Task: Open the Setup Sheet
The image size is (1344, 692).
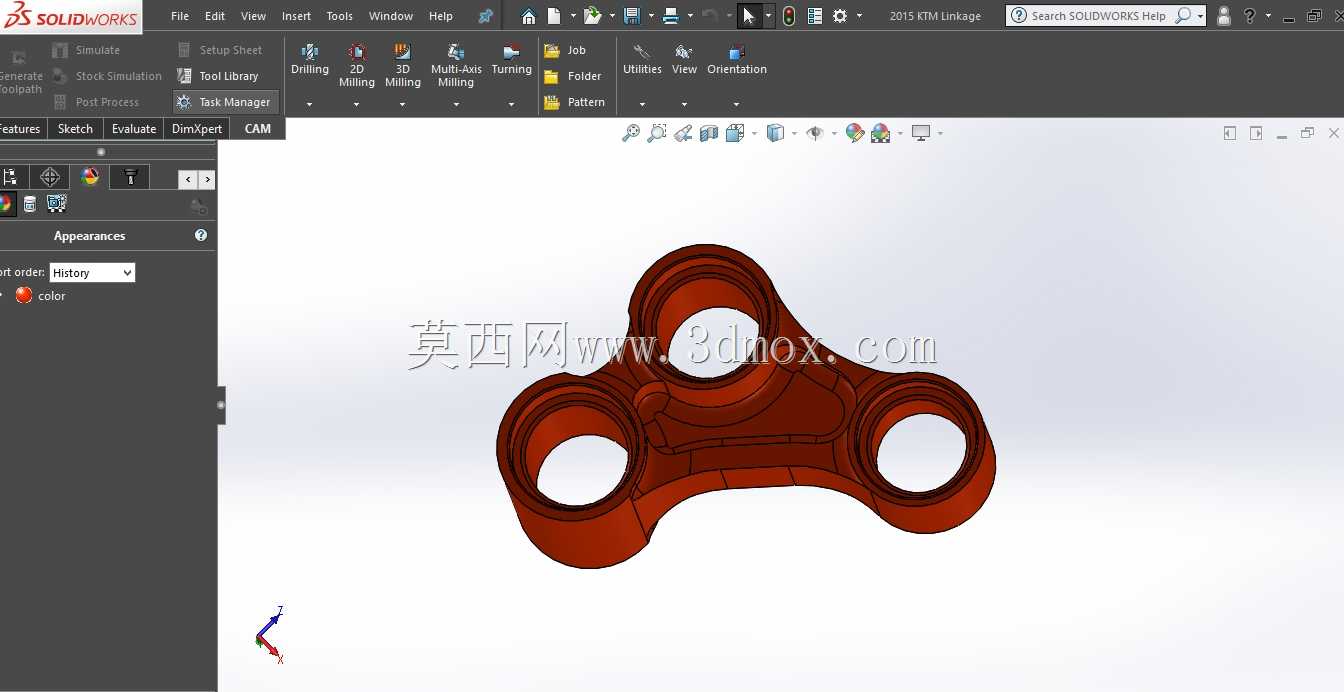Action: click(x=220, y=50)
